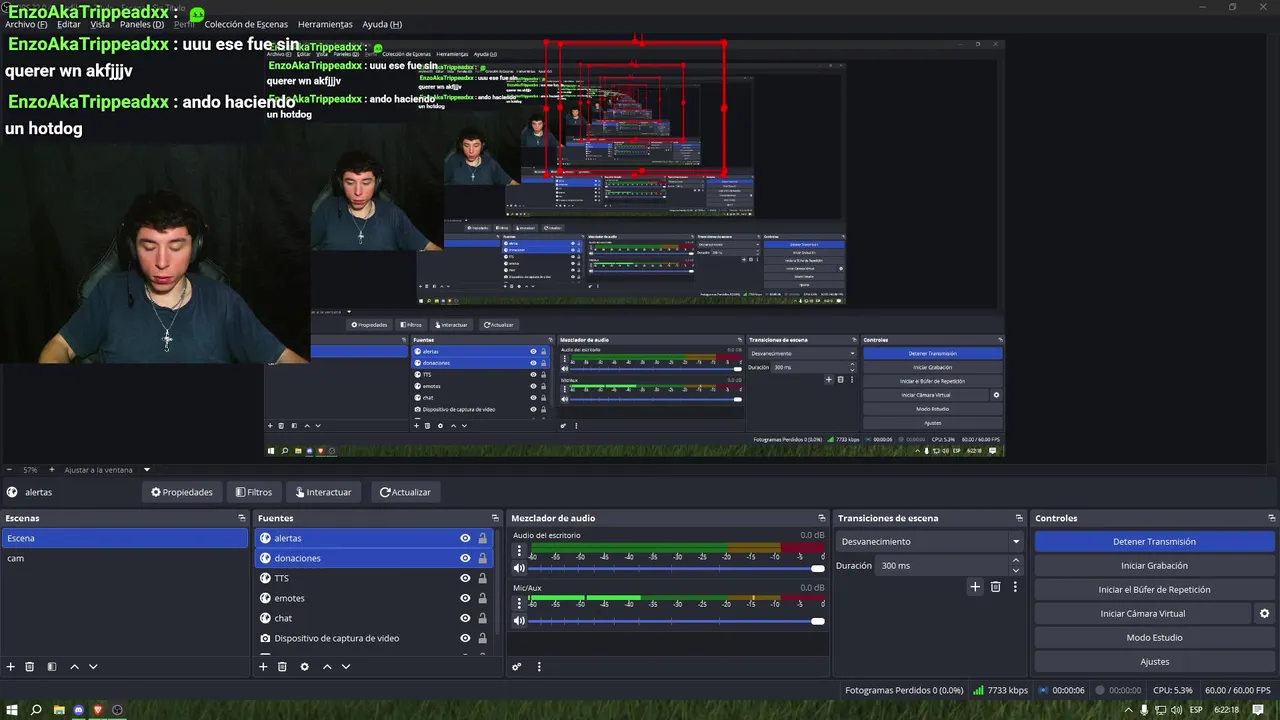
Task: Select the cam scene
Action: tap(124, 558)
